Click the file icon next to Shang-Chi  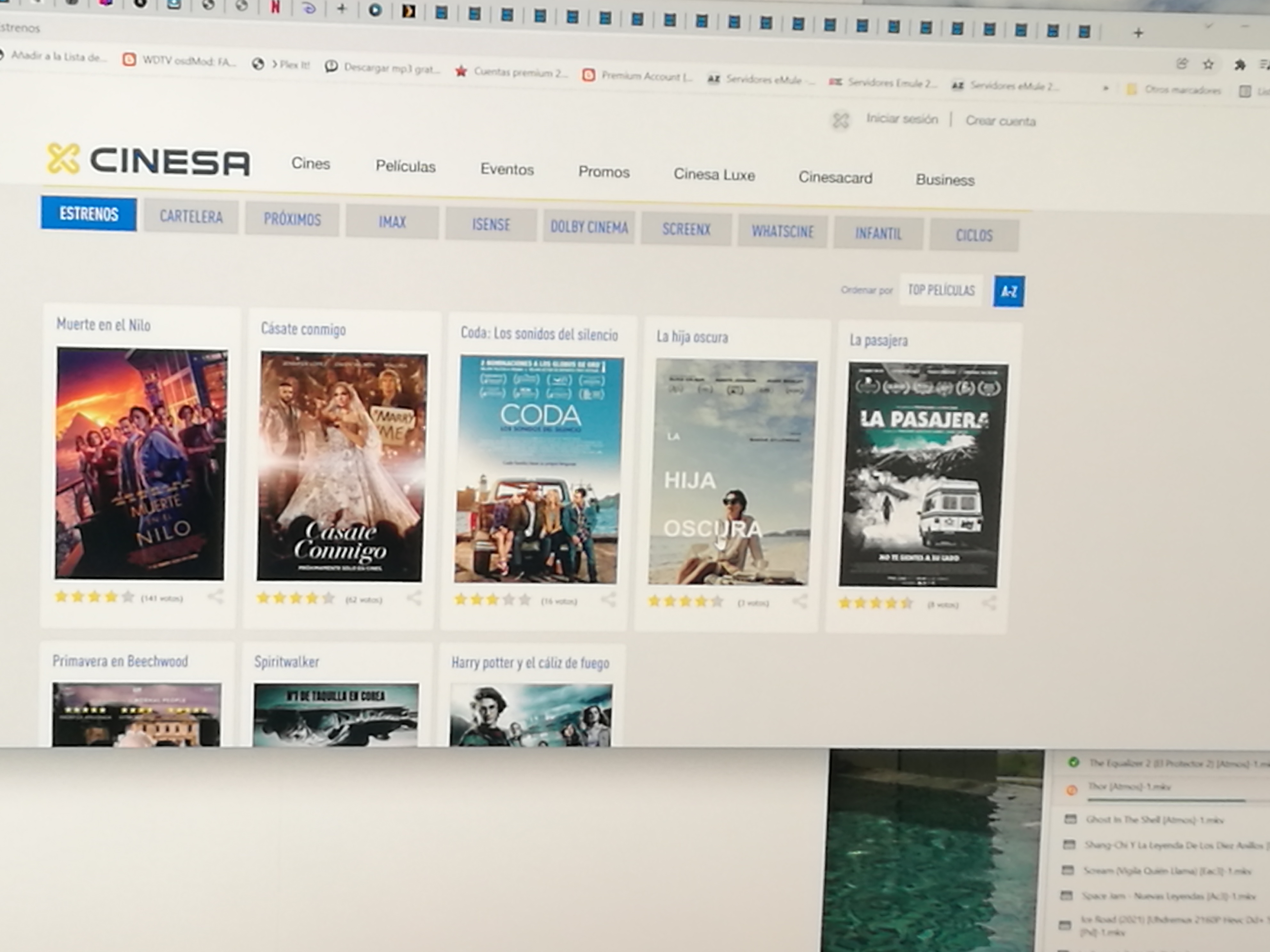click(x=1069, y=844)
